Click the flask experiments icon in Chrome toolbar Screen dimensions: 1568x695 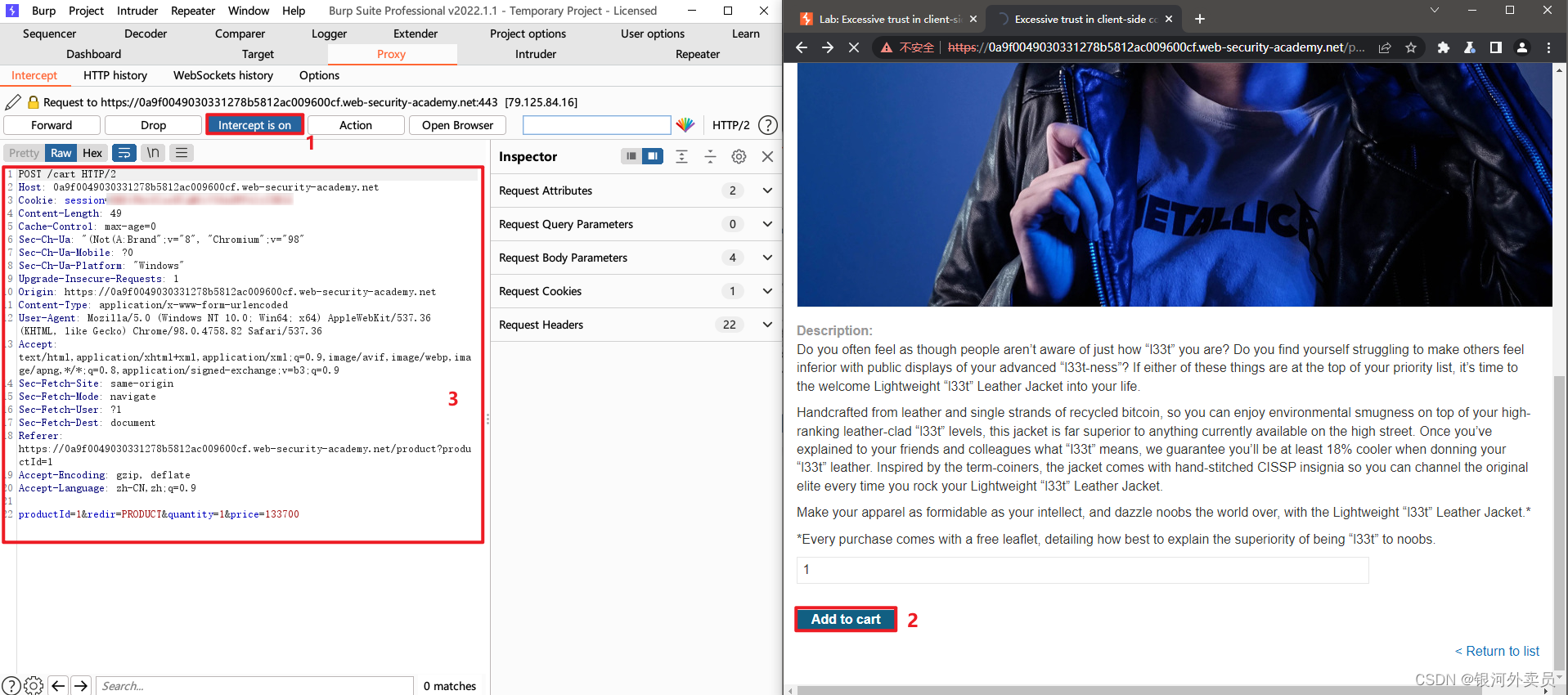tap(1470, 47)
